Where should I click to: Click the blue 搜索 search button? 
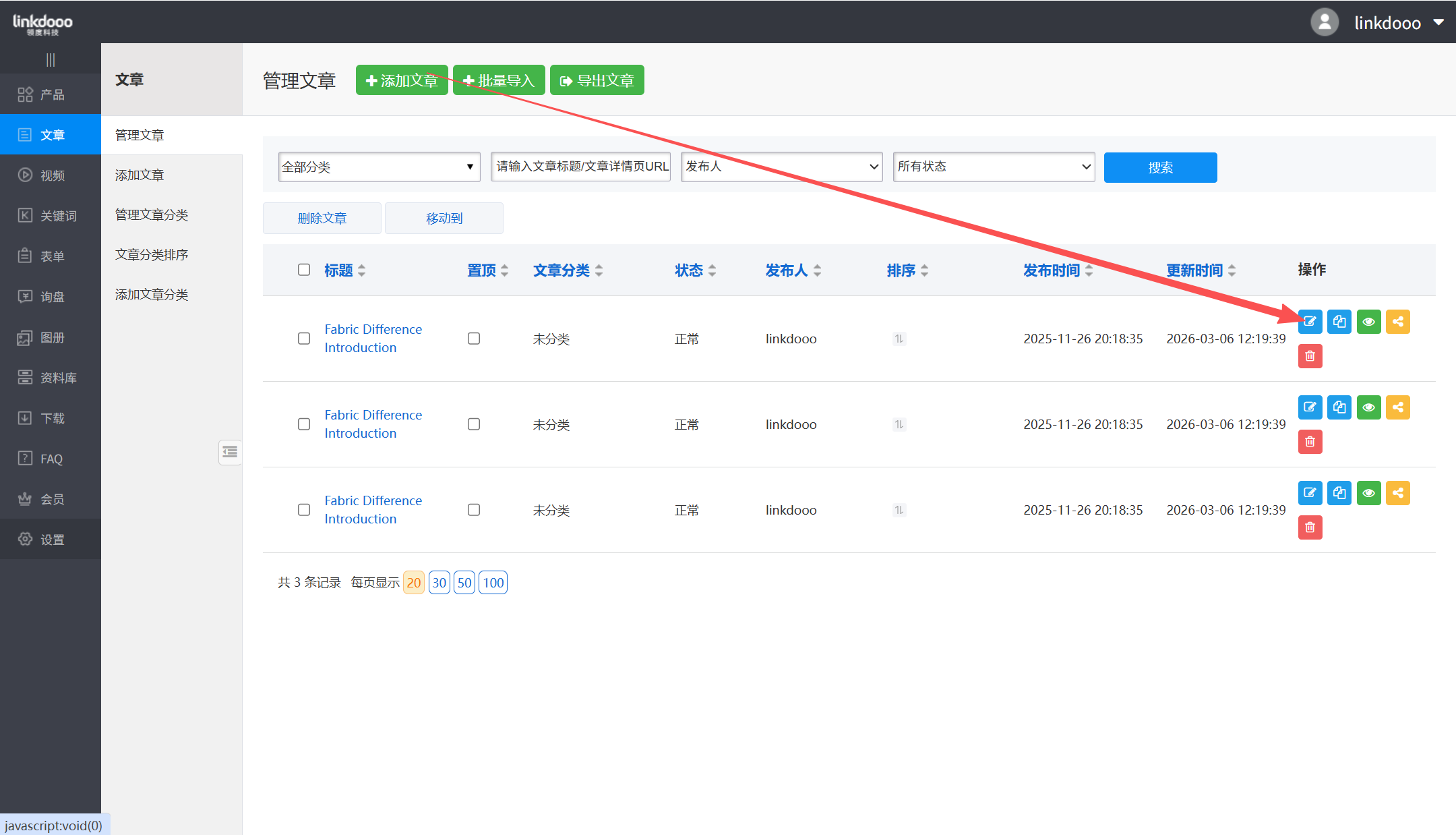pyautogui.click(x=1160, y=167)
